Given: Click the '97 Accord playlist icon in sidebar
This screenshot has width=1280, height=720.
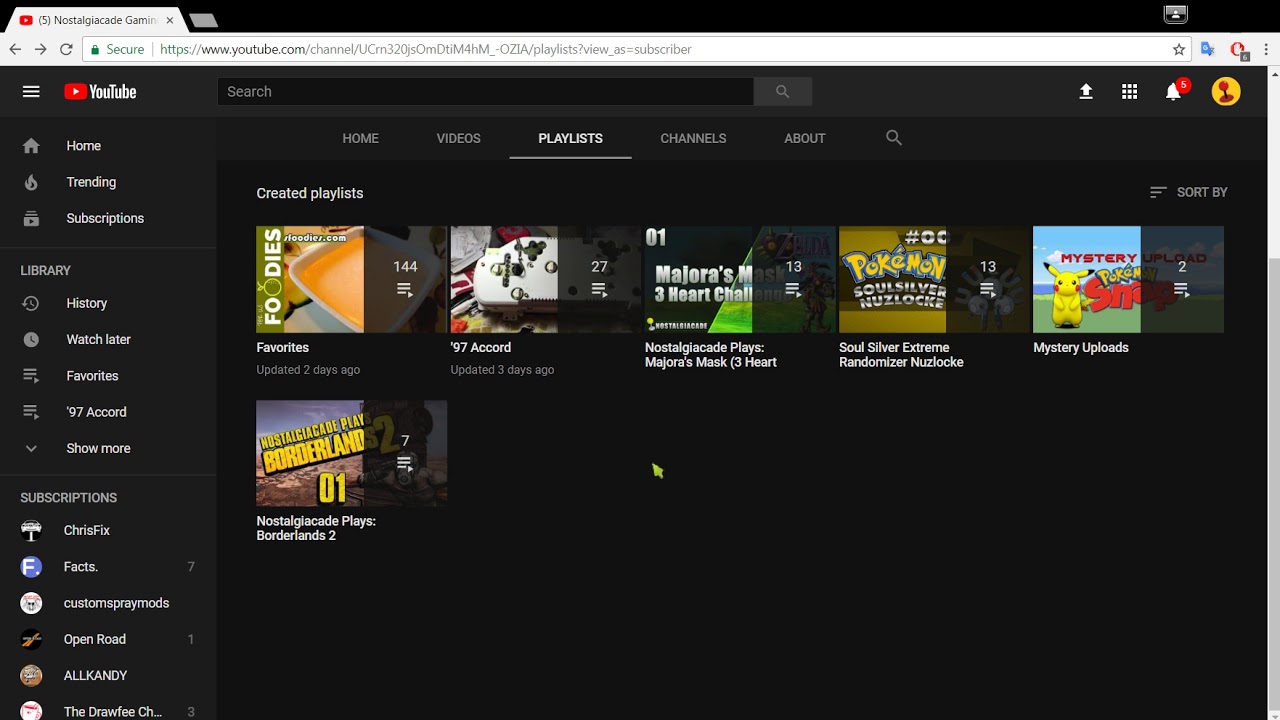Looking at the screenshot, I should tap(31, 412).
